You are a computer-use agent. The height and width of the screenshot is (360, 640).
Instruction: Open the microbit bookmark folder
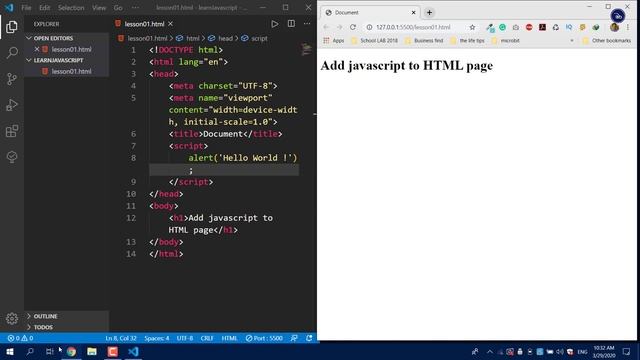coord(506,40)
